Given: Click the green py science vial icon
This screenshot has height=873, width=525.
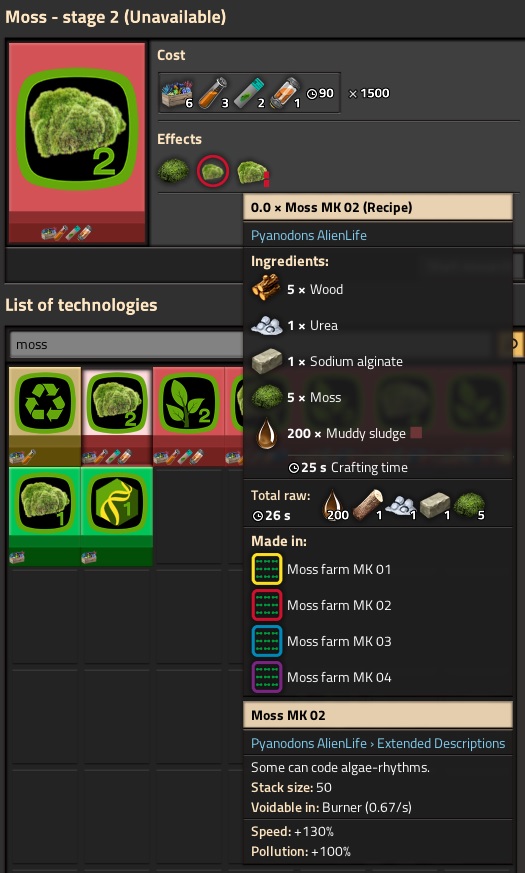Looking at the screenshot, I should point(249,93).
